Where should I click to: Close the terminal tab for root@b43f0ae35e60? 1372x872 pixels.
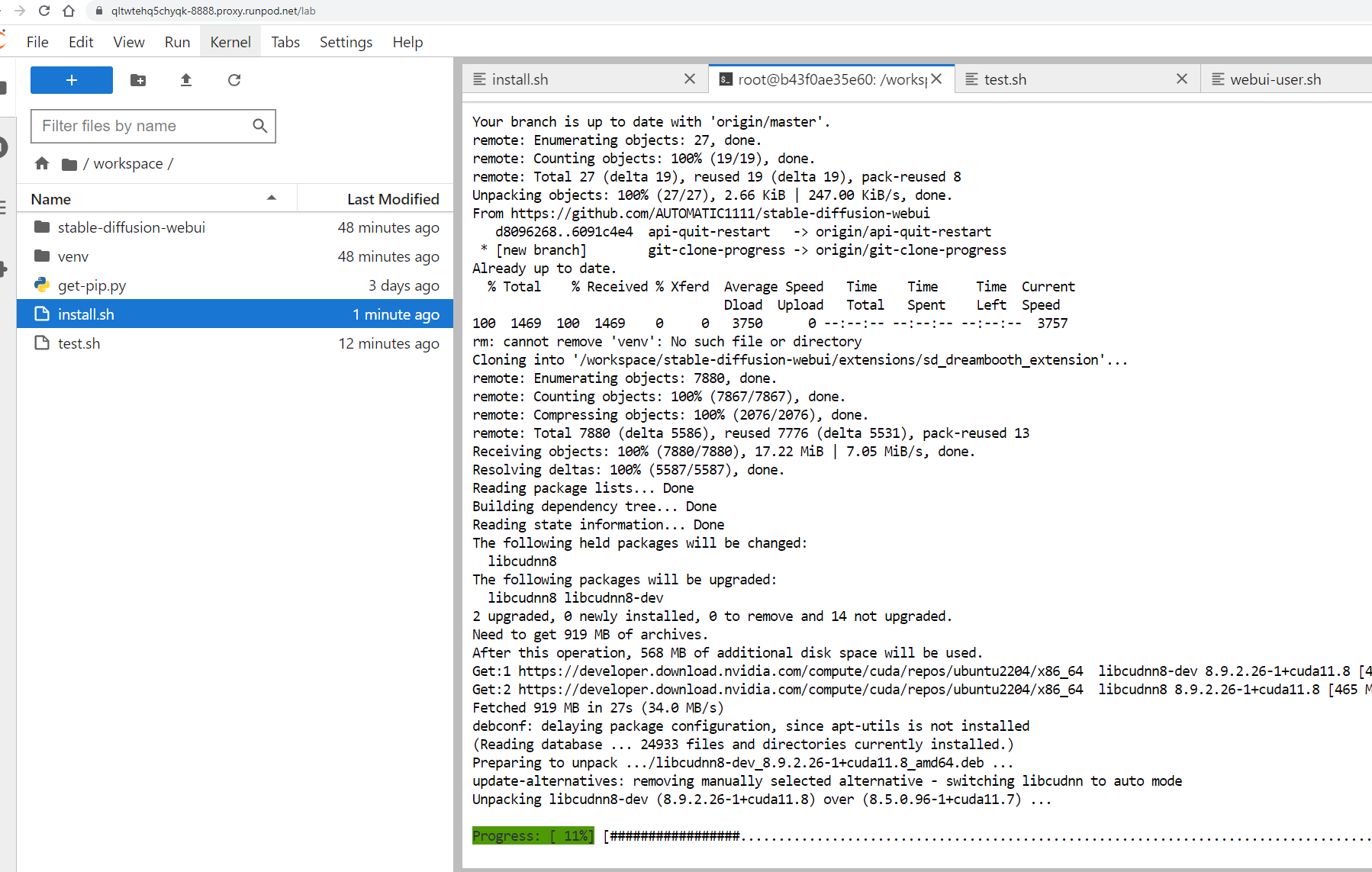pyautogui.click(x=937, y=79)
